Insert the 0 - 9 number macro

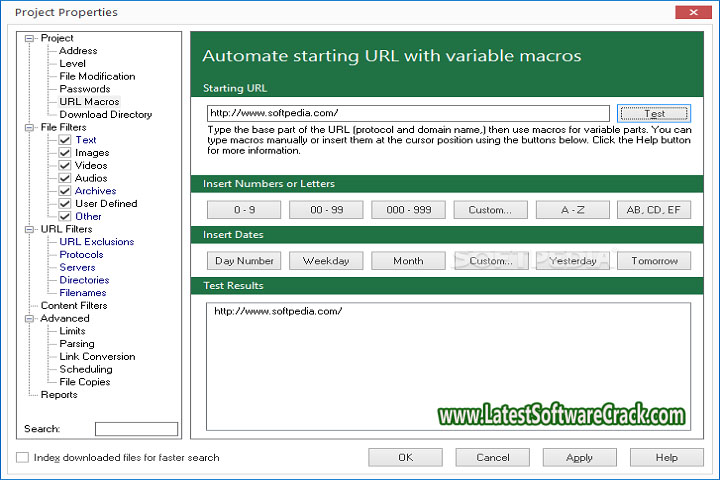244,210
